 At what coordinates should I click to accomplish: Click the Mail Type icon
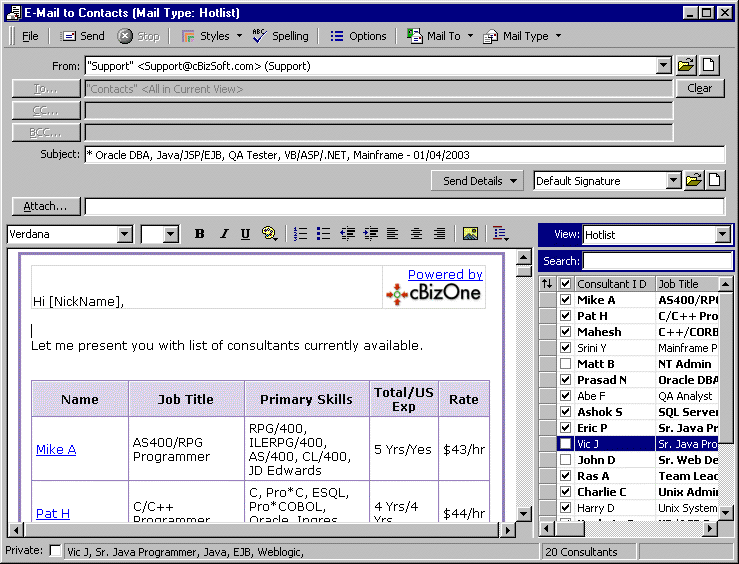coord(490,36)
